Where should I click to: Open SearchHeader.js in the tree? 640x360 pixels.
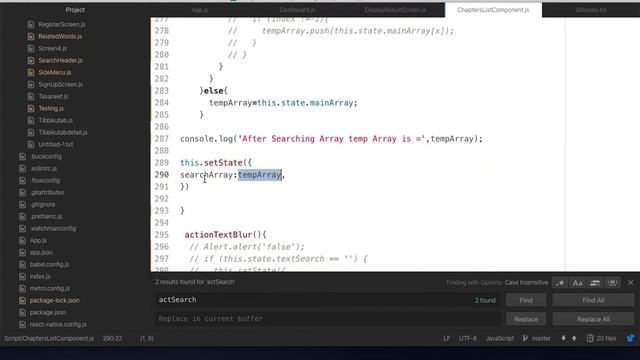[60, 60]
